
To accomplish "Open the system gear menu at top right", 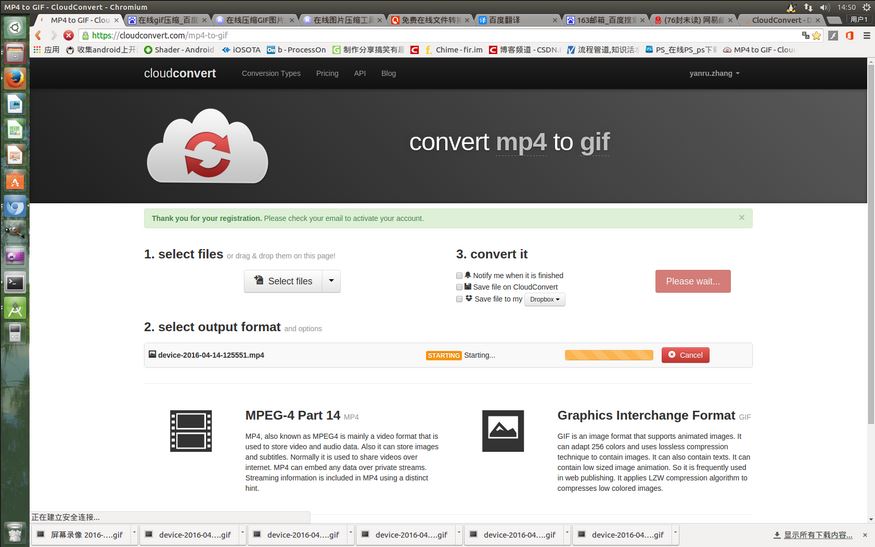I will 866,7.
